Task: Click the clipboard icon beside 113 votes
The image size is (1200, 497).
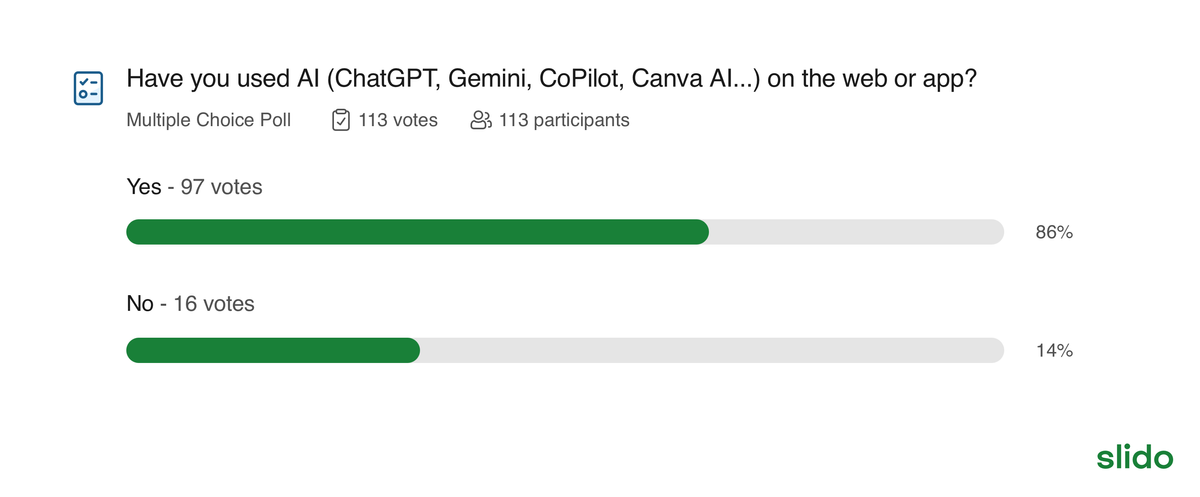Action: 340,120
